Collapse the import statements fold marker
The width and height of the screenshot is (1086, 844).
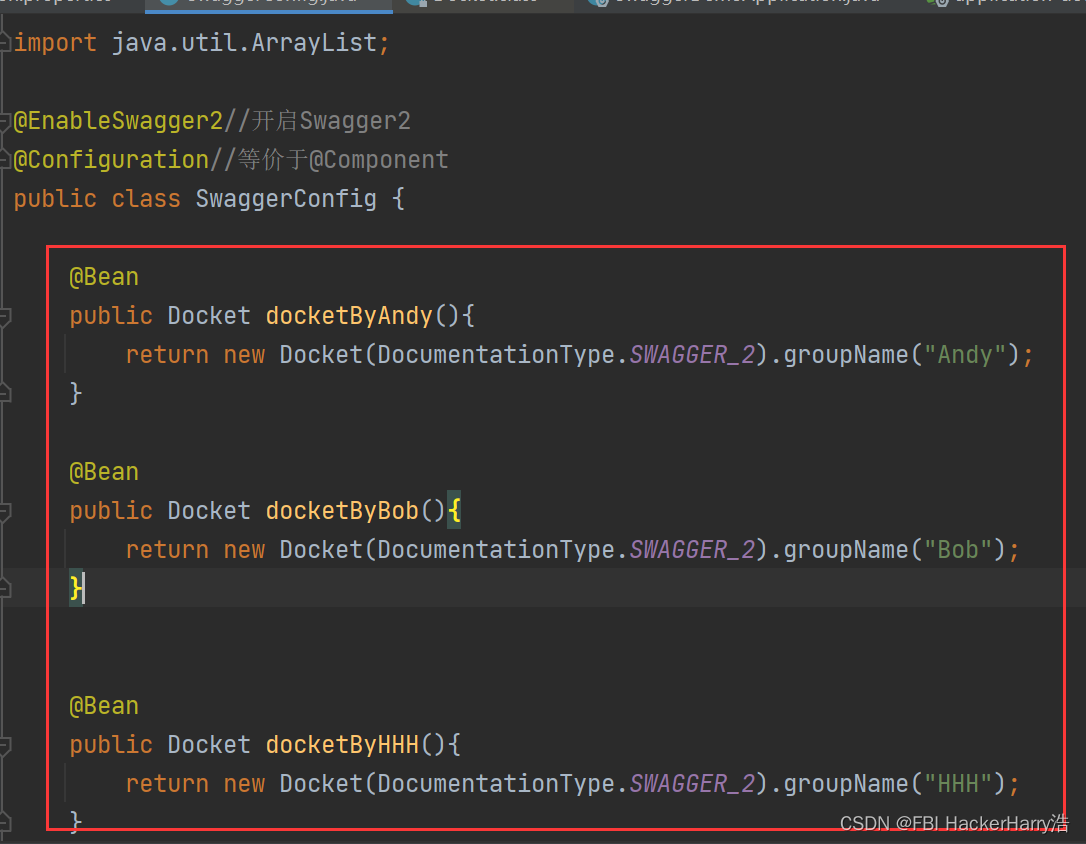4,43
